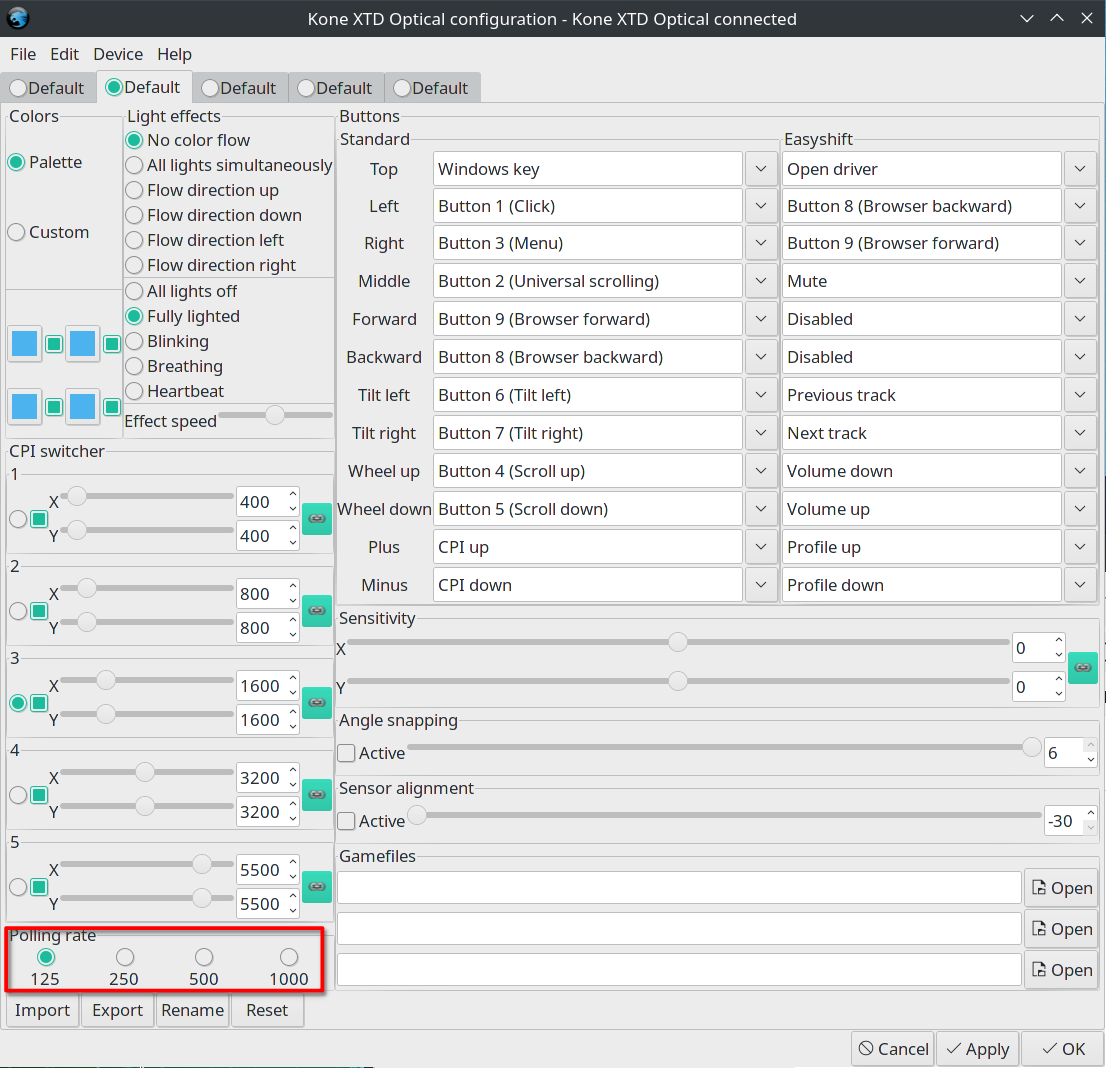Image resolution: width=1106 pixels, height=1068 pixels.
Task: Click the Import button
Action: (x=42, y=1010)
